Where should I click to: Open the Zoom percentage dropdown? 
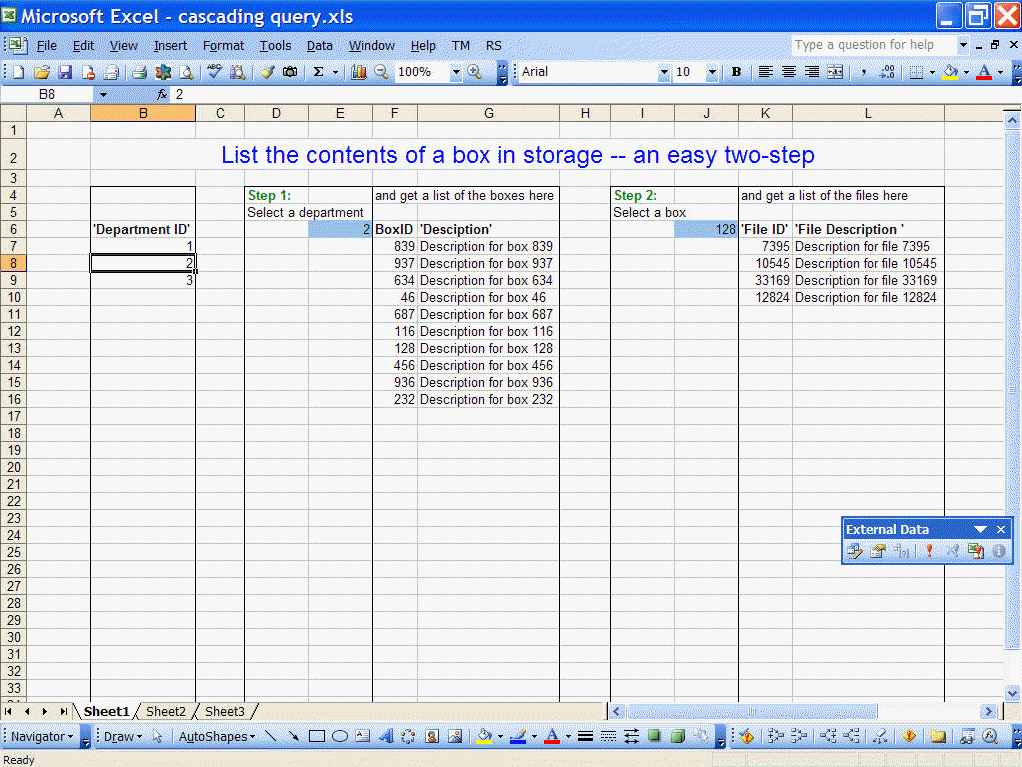pyautogui.click(x=456, y=72)
